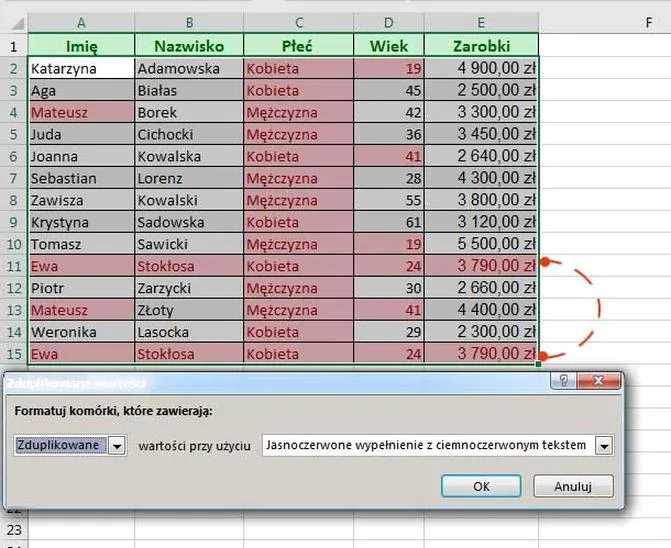Image resolution: width=671 pixels, height=548 pixels.
Task: Click the Zarobki header cell
Action: pyautogui.click(x=481, y=45)
